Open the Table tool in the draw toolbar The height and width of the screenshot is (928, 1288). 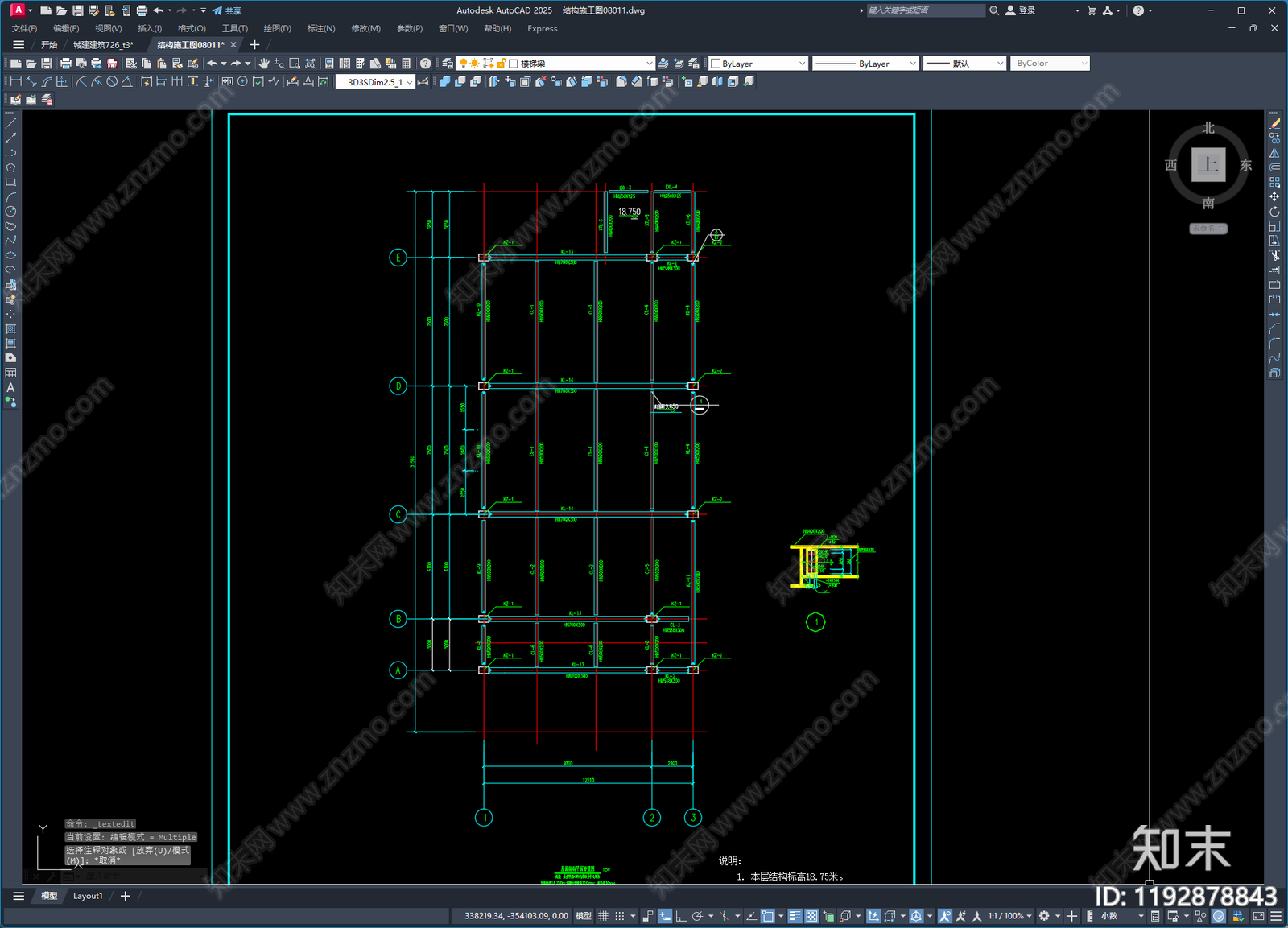[x=10, y=373]
